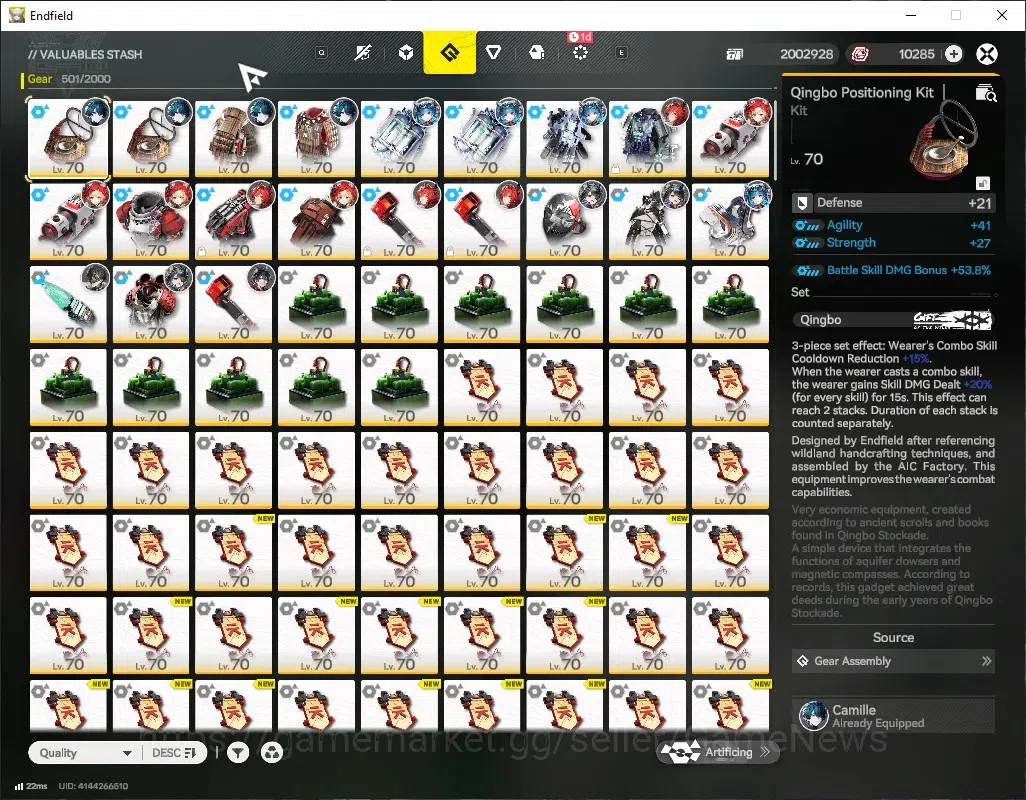Select the red tool worn by dark-haired operator
Image resolution: width=1026 pixels, height=800 pixels.
[x=234, y=304]
